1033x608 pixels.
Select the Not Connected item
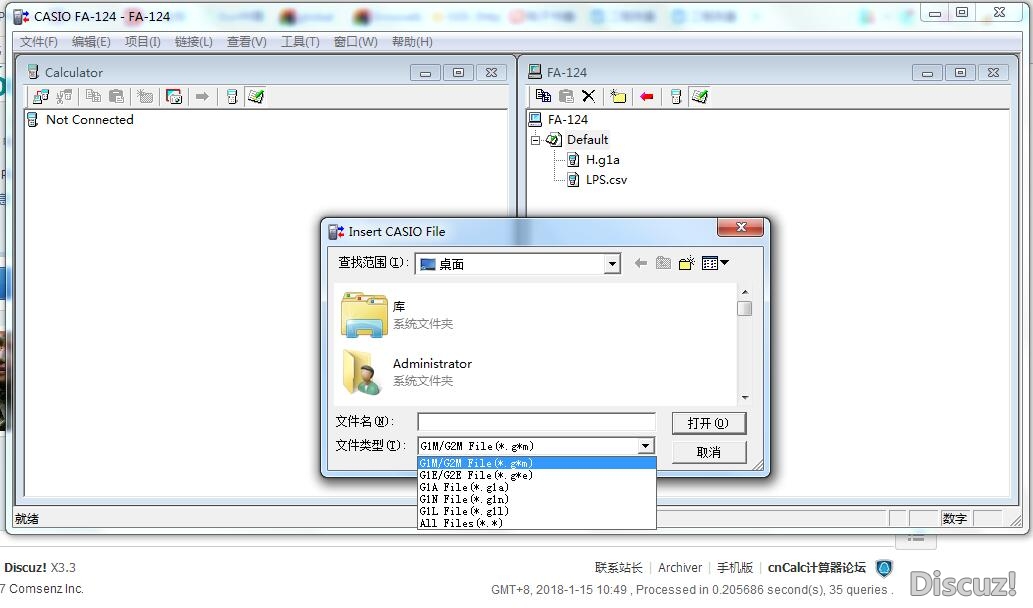point(90,120)
